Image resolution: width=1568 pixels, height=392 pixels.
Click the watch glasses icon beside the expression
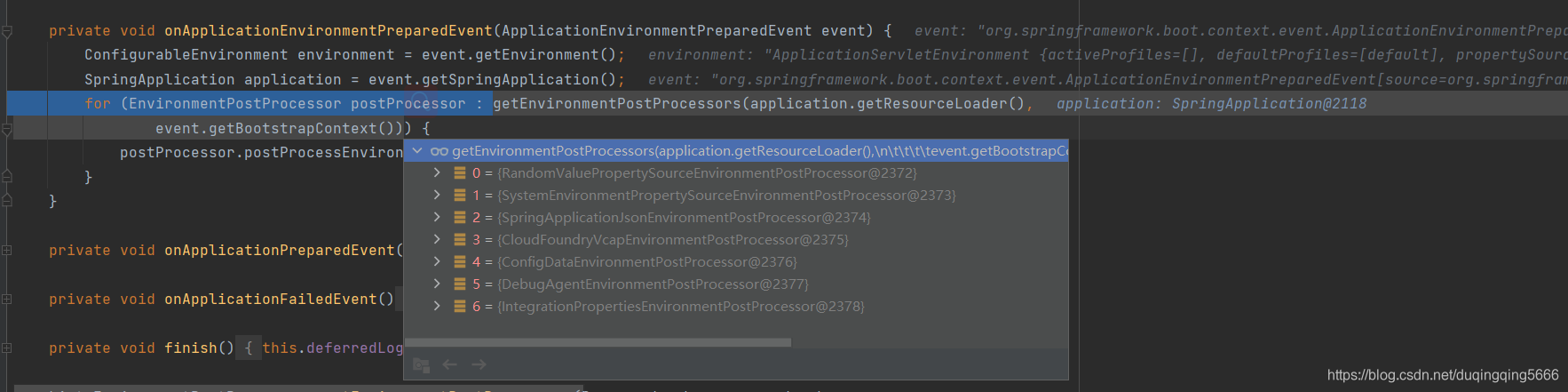tap(439, 151)
